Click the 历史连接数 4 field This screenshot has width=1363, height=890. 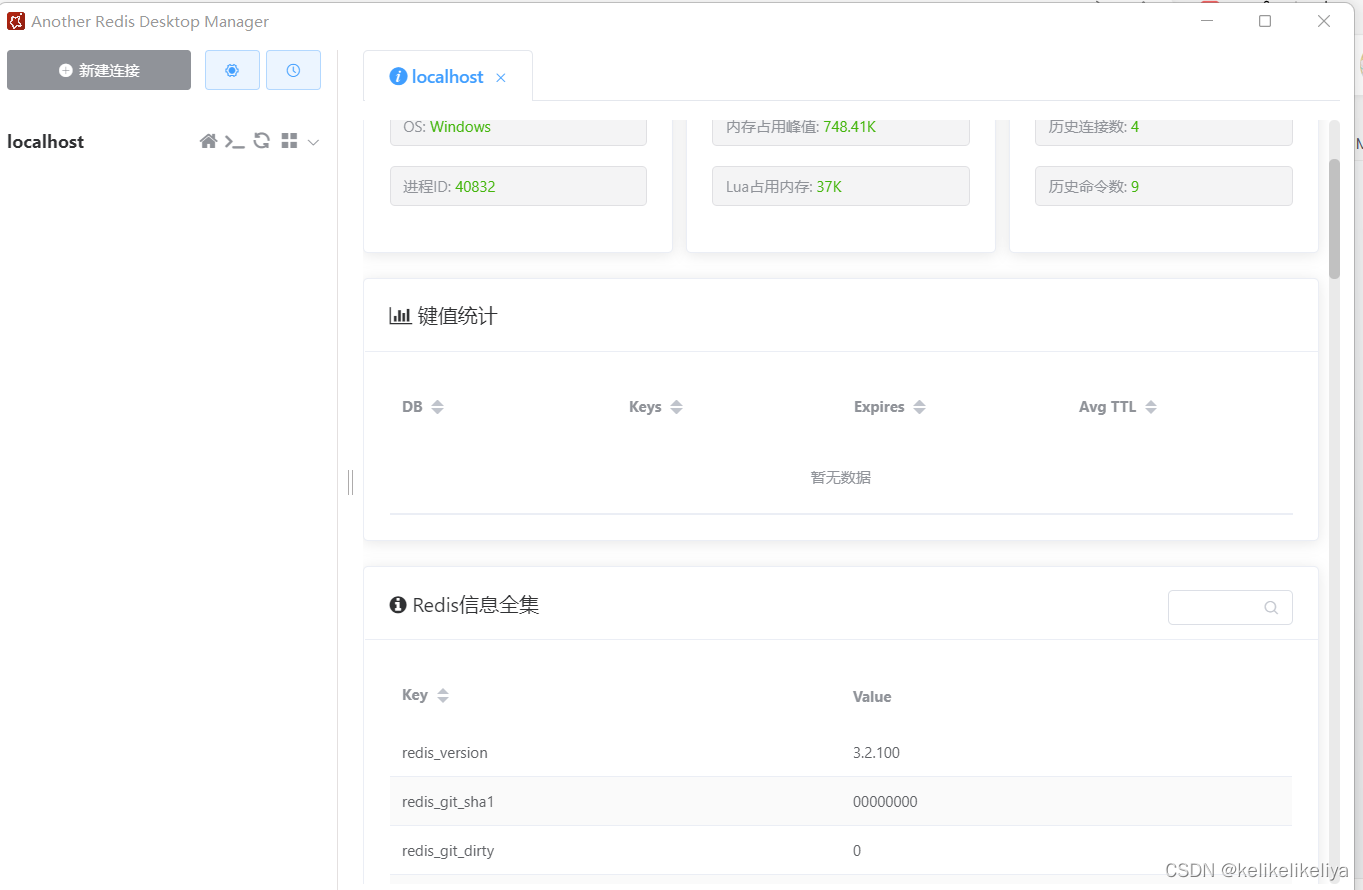tap(1164, 128)
